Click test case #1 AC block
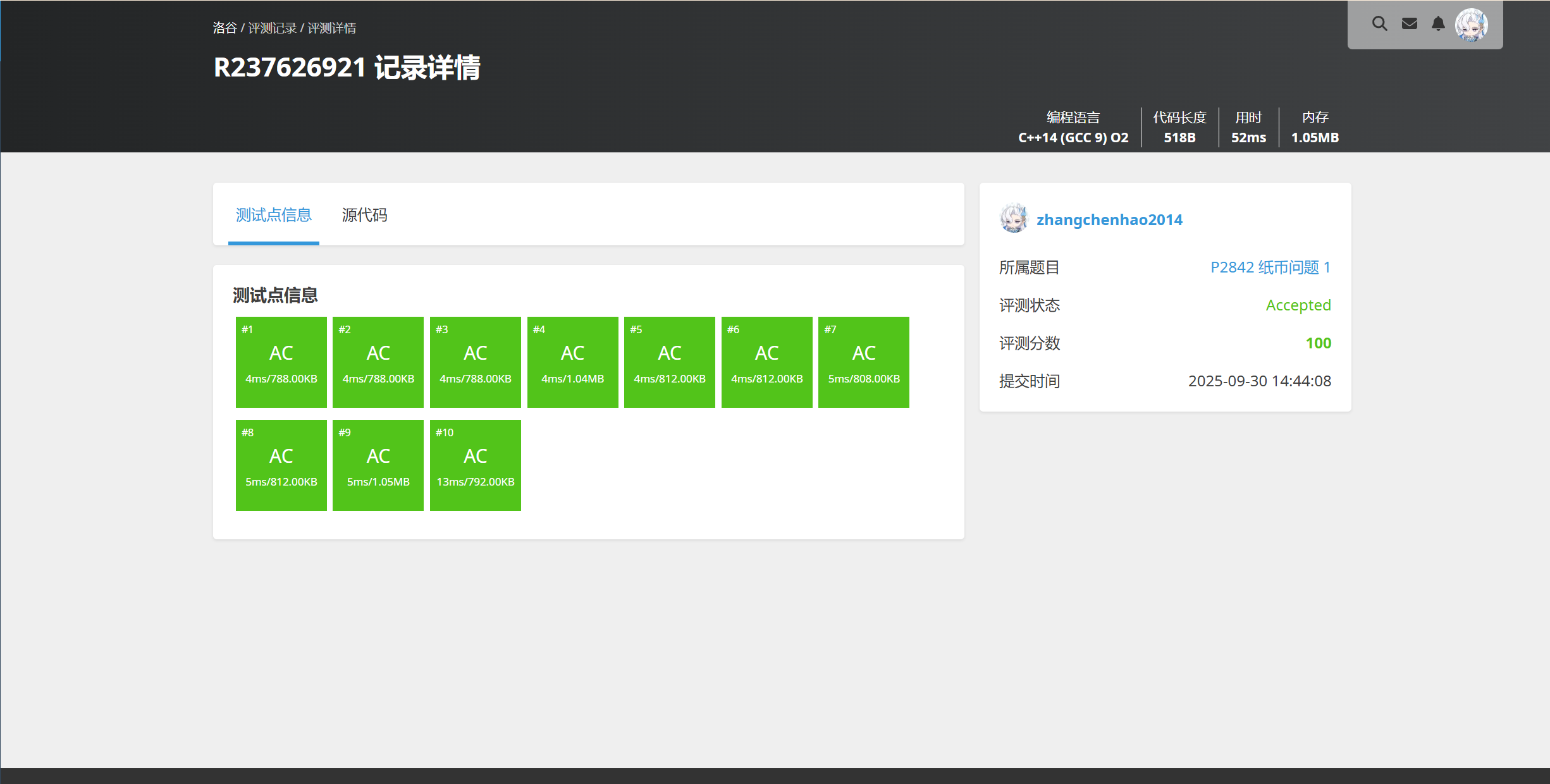Image resolution: width=1550 pixels, height=784 pixels. click(x=281, y=362)
